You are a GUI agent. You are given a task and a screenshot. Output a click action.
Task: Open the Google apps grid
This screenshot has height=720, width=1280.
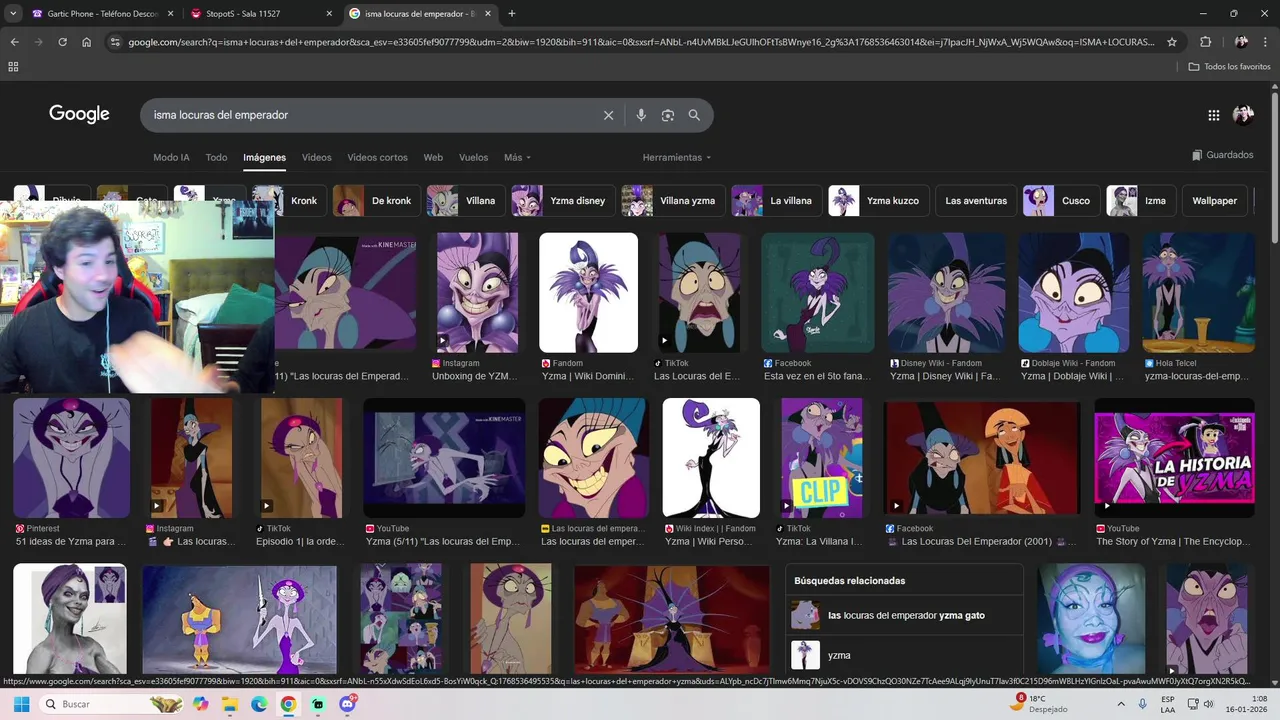[x=1214, y=115]
